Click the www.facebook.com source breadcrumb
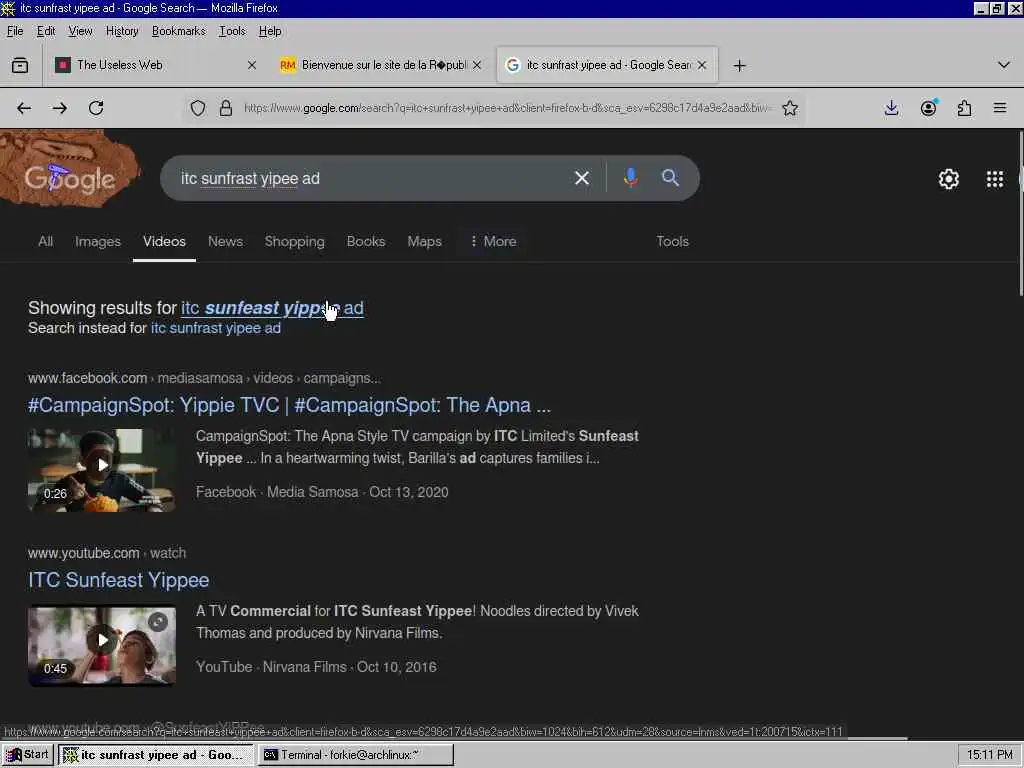The image size is (1024, 768). (204, 378)
